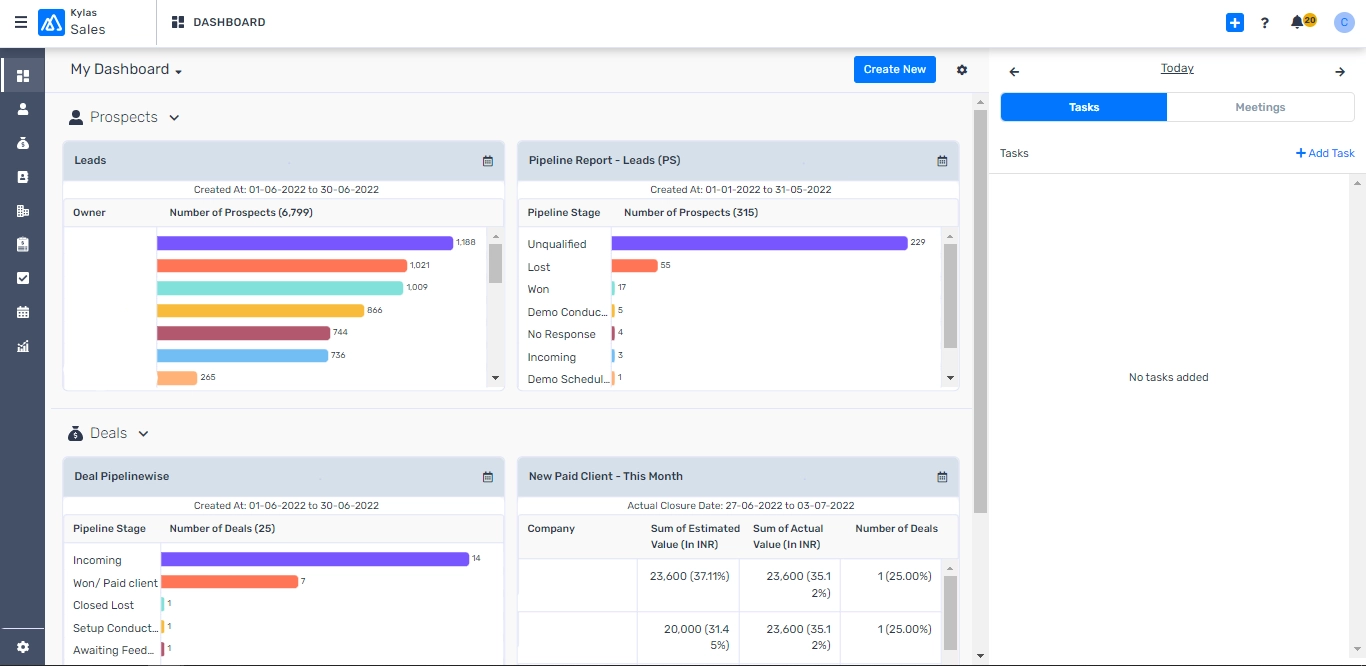The width and height of the screenshot is (1366, 666).
Task: Click the 1,188 purple bar in Leads chart
Action: tap(305, 243)
